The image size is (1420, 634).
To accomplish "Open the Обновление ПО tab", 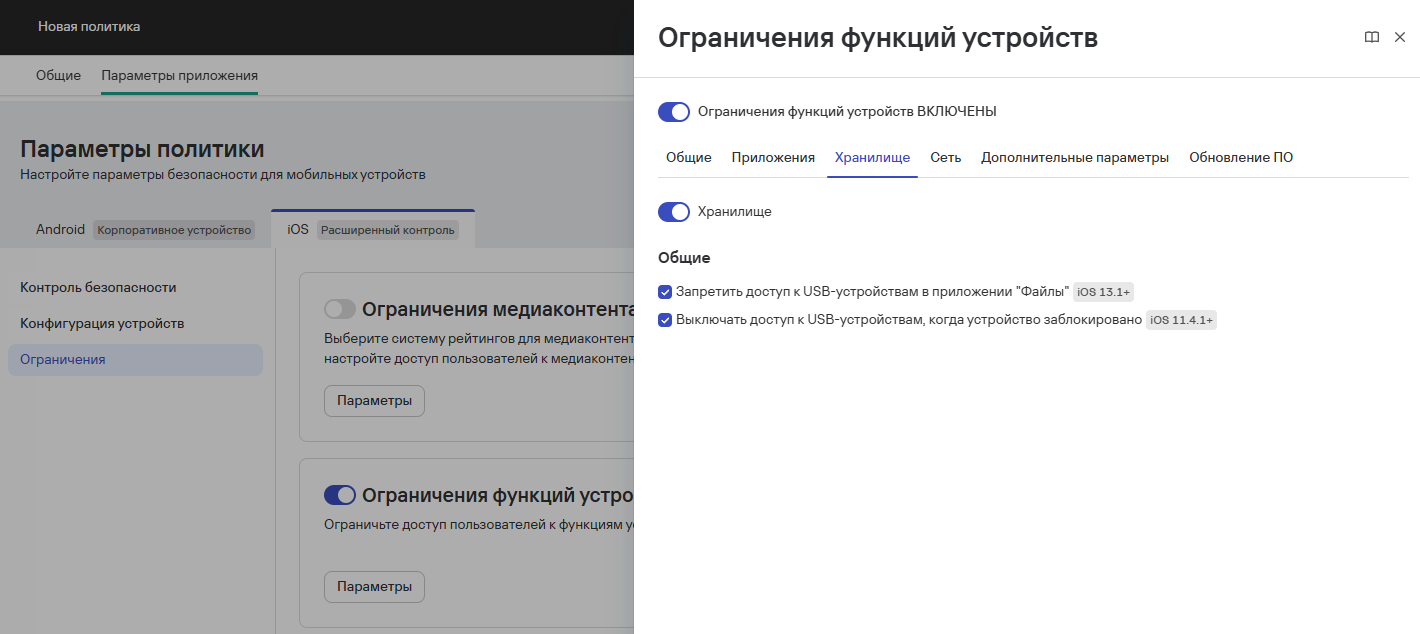I will click(x=1241, y=158).
